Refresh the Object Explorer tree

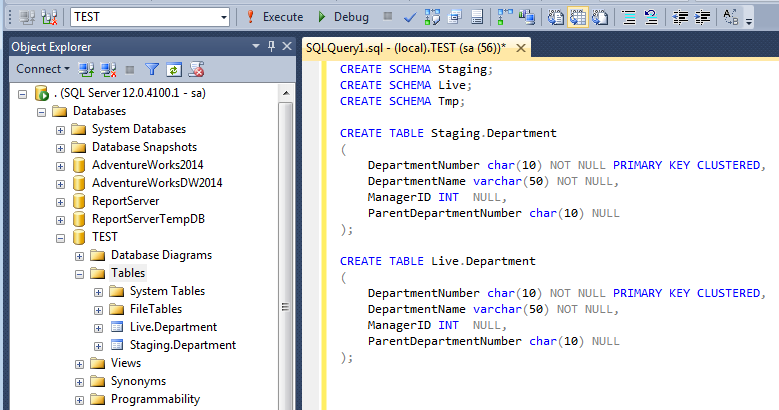point(173,70)
